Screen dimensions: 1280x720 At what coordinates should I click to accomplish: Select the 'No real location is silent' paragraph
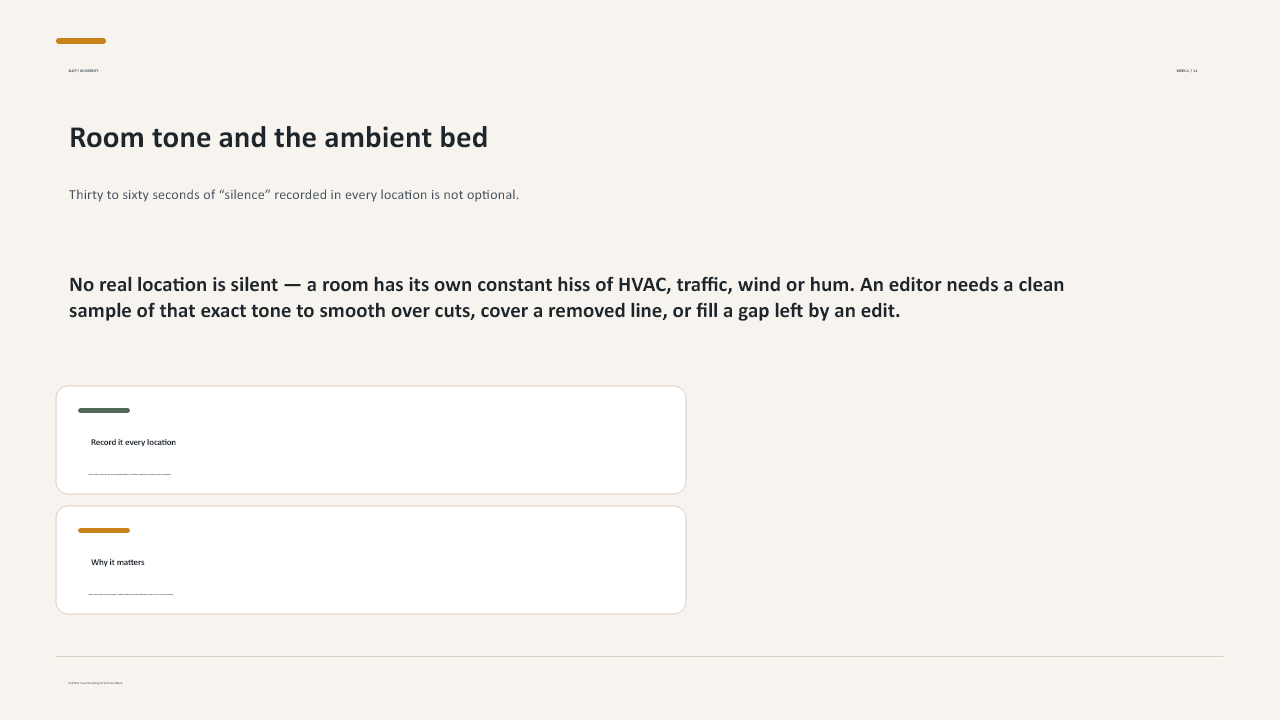566,297
